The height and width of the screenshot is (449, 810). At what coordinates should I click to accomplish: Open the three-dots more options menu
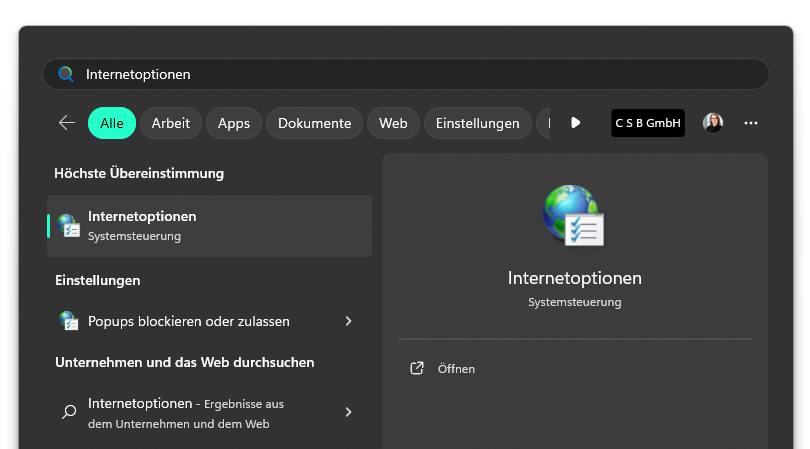(751, 123)
